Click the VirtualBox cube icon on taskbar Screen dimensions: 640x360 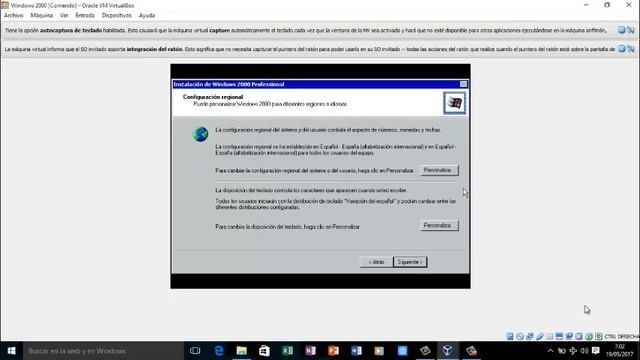coord(448,351)
